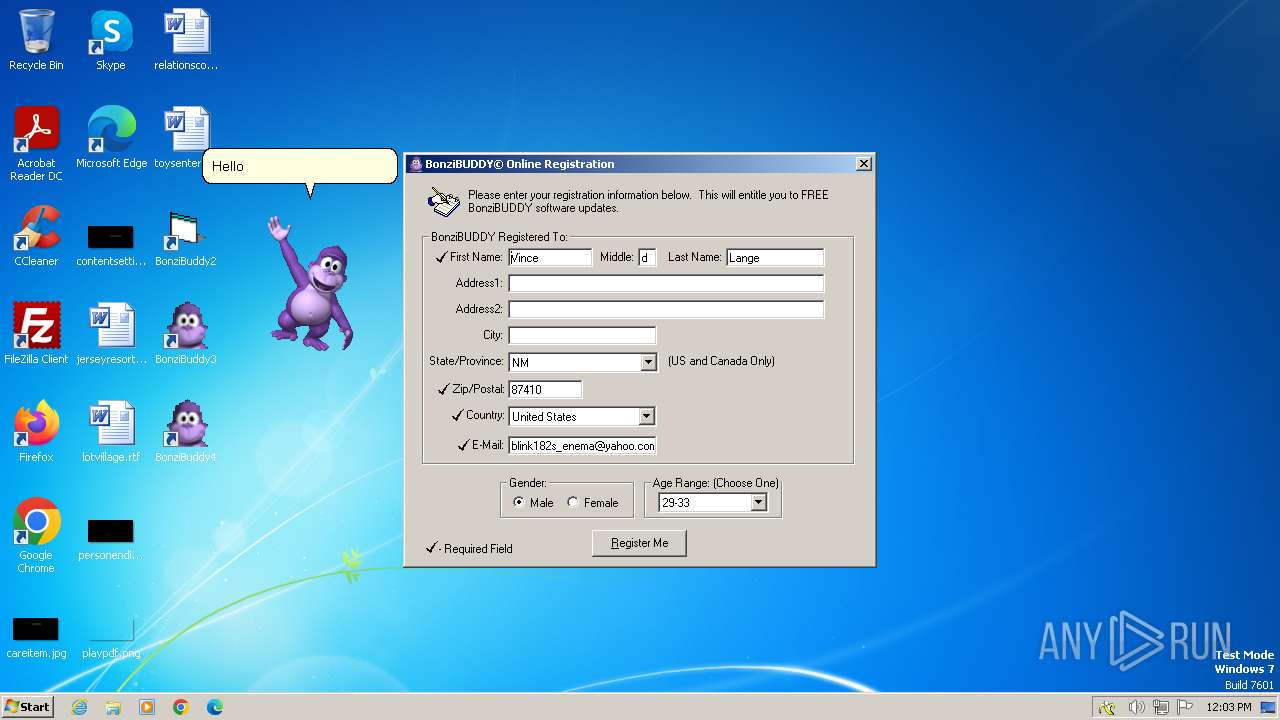Click the Last Name field
This screenshot has width=1280, height=720.
tap(775, 257)
